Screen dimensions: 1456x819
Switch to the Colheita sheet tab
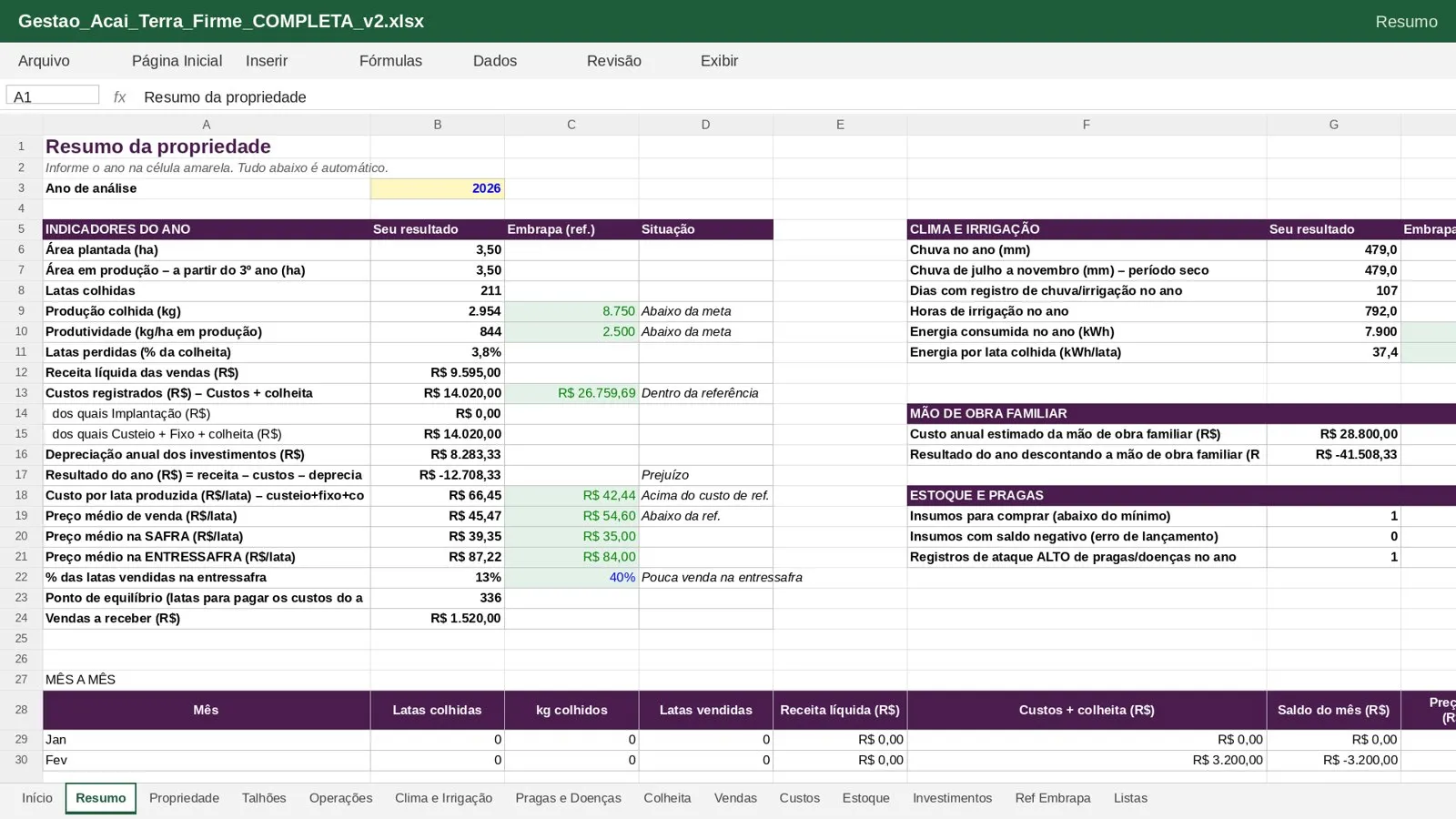pyautogui.click(x=667, y=798)
